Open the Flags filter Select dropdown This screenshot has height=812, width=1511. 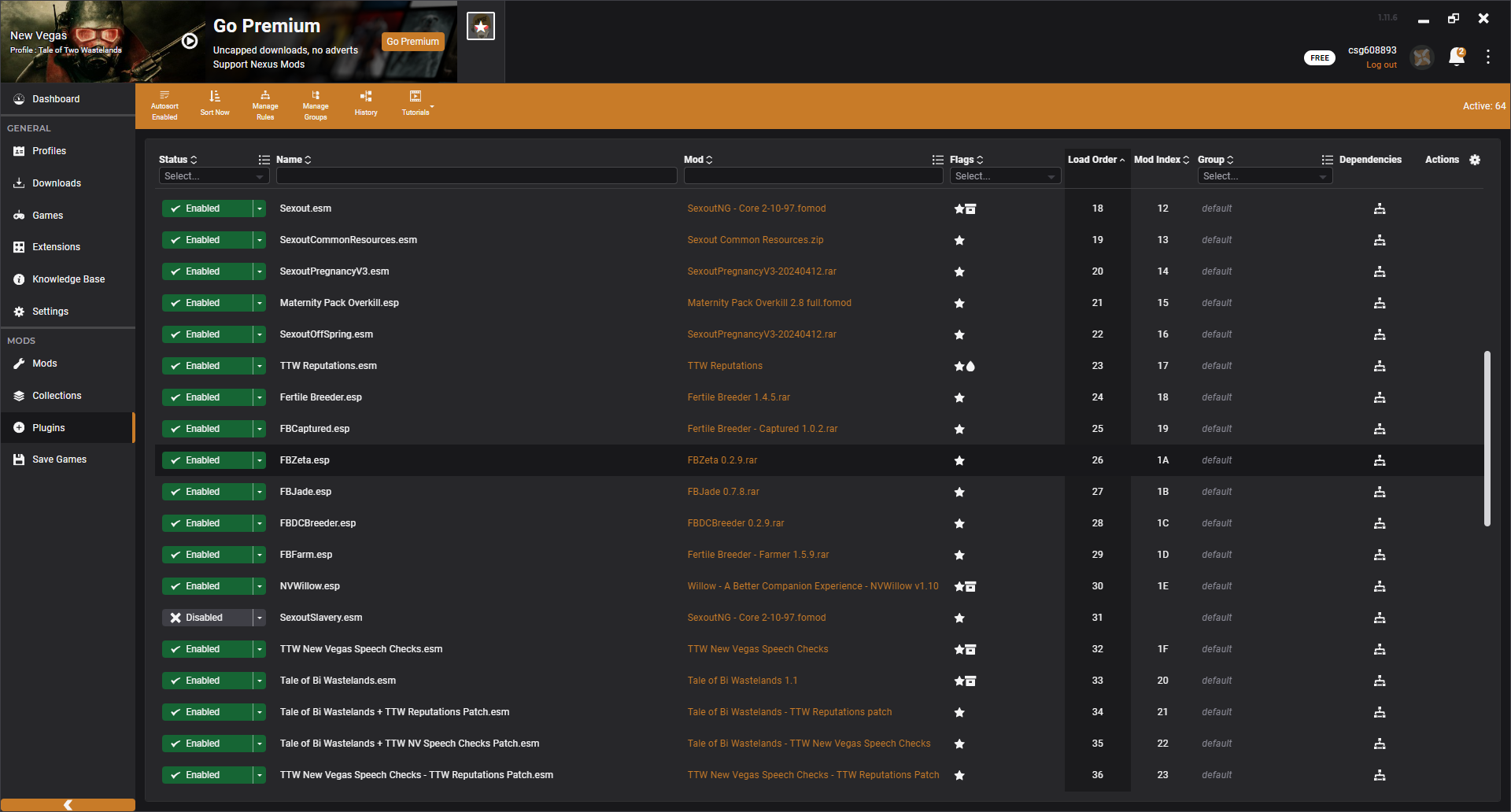point(1005,176)
